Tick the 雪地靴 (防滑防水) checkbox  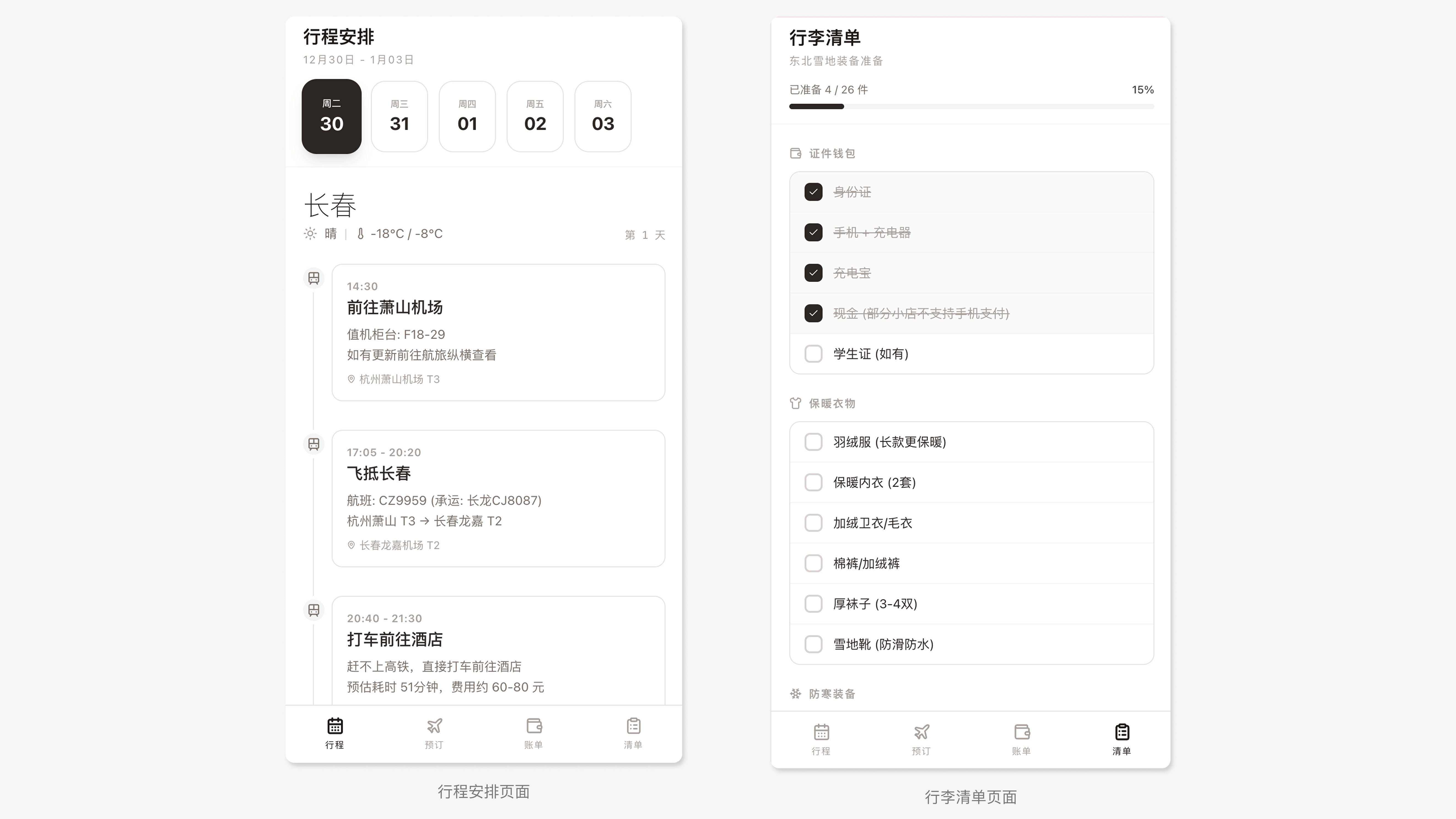click(x=813, y=644)
